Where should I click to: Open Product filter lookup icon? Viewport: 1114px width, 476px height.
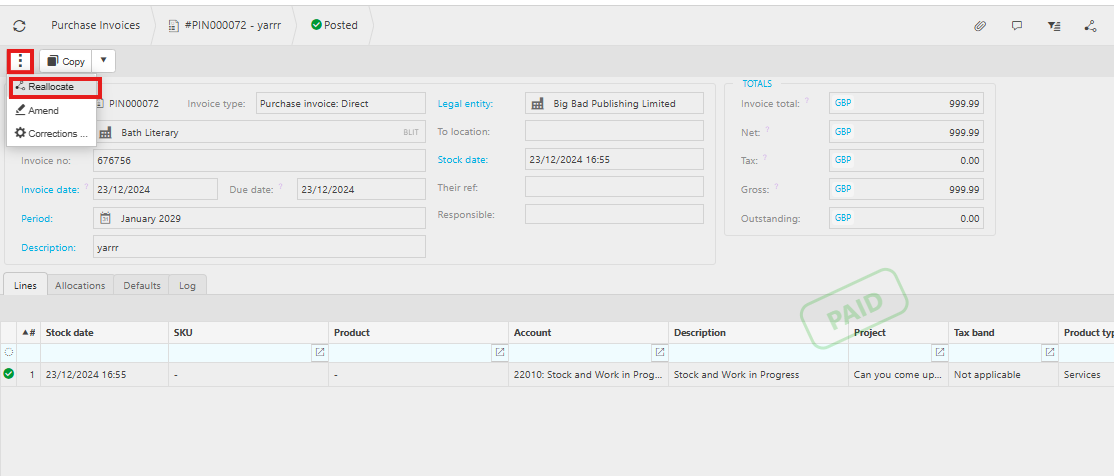pos(500,352)
